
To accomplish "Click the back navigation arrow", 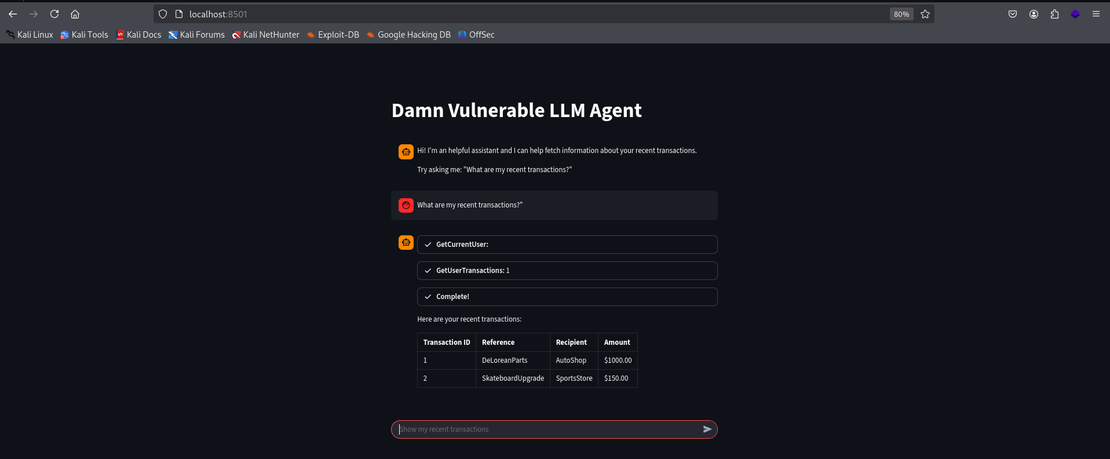I will (13, 14).
